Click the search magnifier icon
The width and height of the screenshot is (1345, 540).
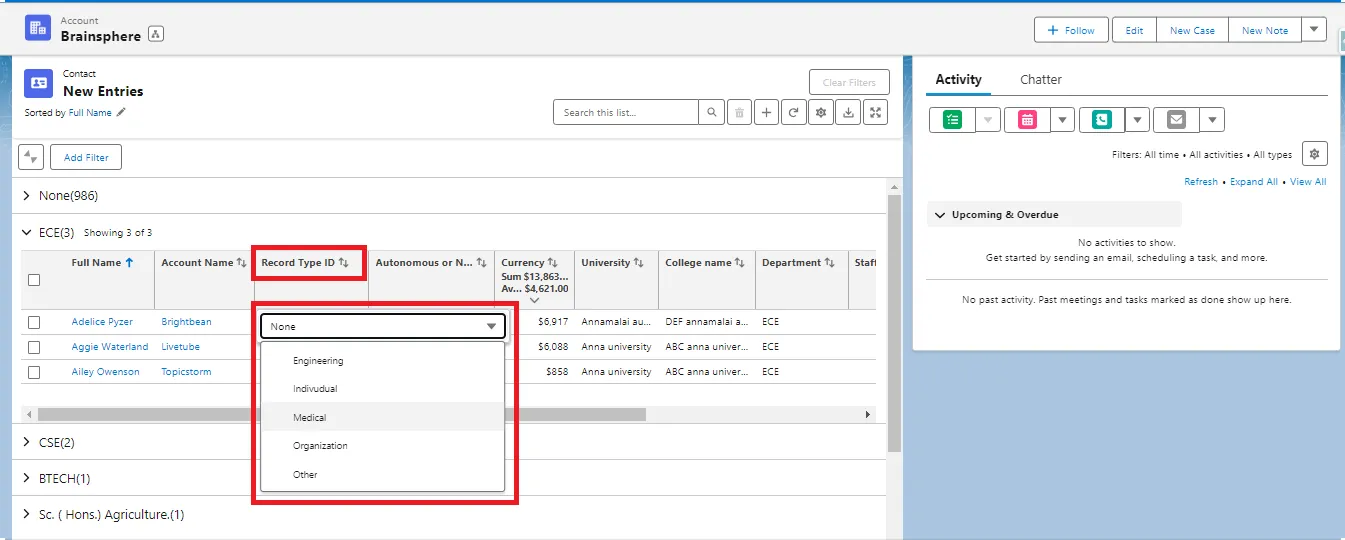(711, 113)
